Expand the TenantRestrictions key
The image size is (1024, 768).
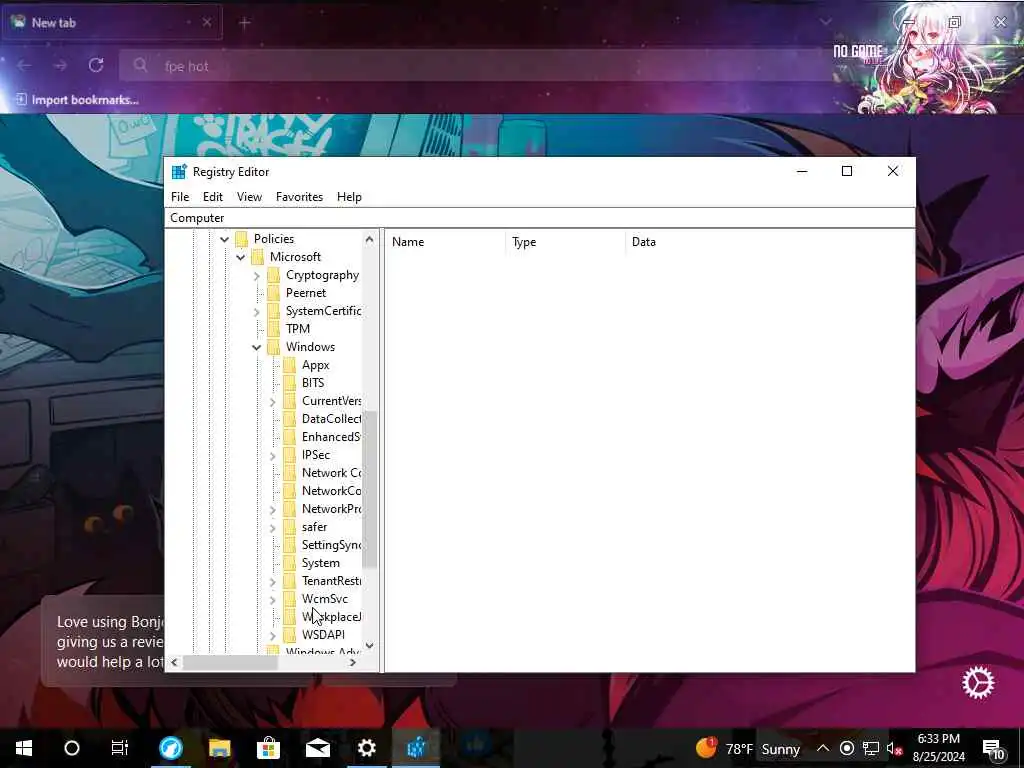(x=273, y=581)
